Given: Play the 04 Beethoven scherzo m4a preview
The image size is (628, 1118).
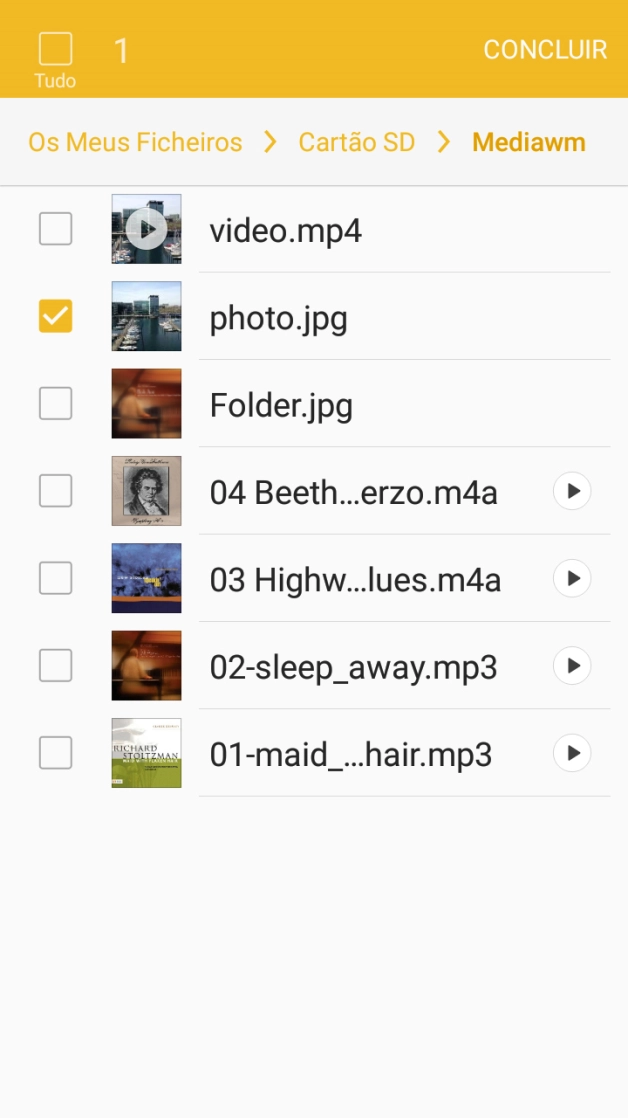Looking at the screenshot, I should click(572, 491).
